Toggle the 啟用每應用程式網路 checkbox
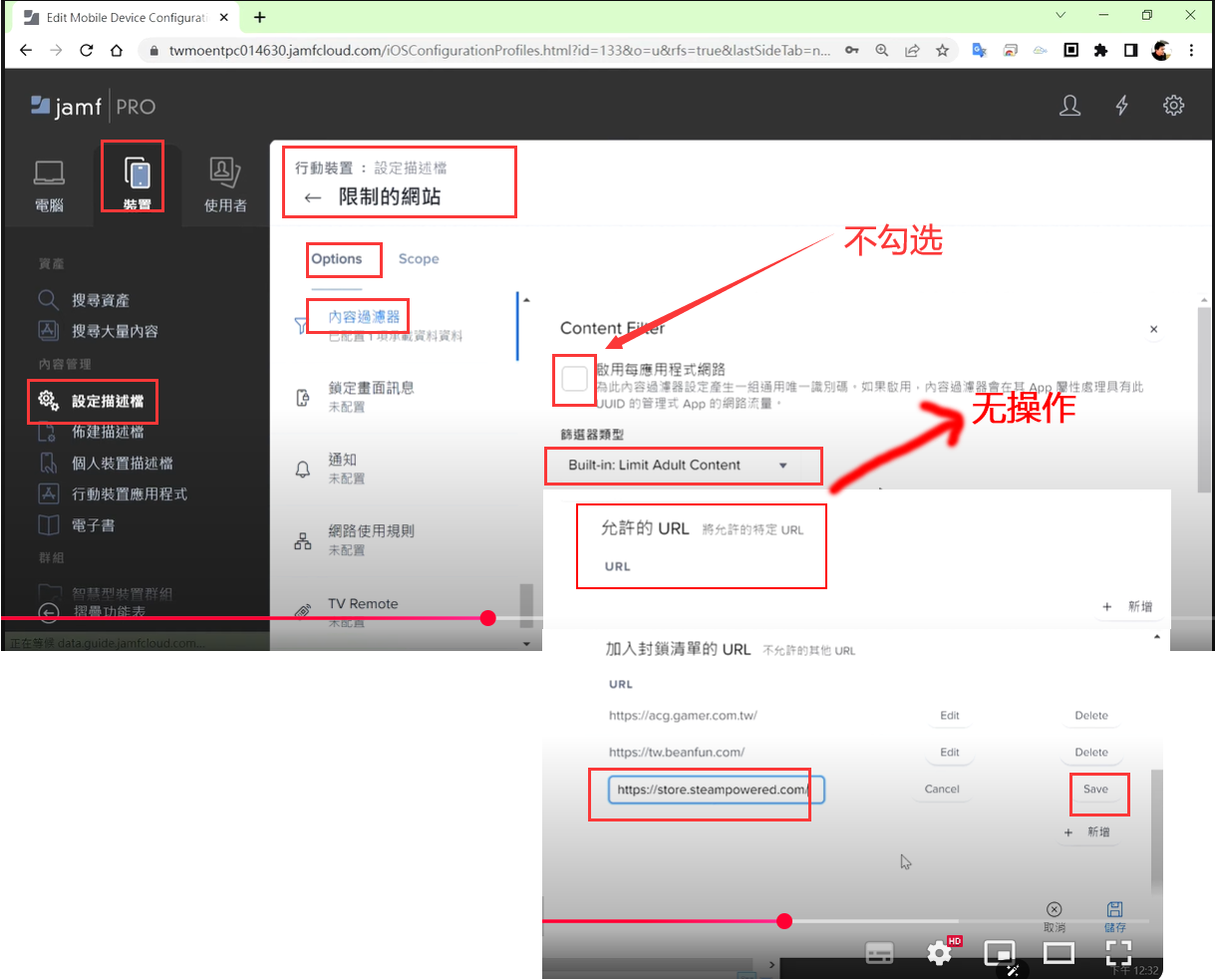Viewport: 1215px width, 980px height. coord(575,379)
